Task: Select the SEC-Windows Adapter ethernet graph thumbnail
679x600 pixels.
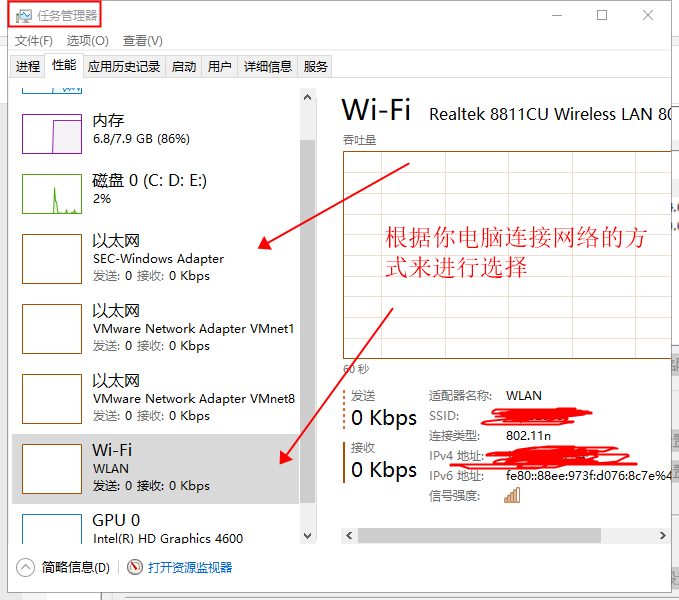Action: coord(52,259)
